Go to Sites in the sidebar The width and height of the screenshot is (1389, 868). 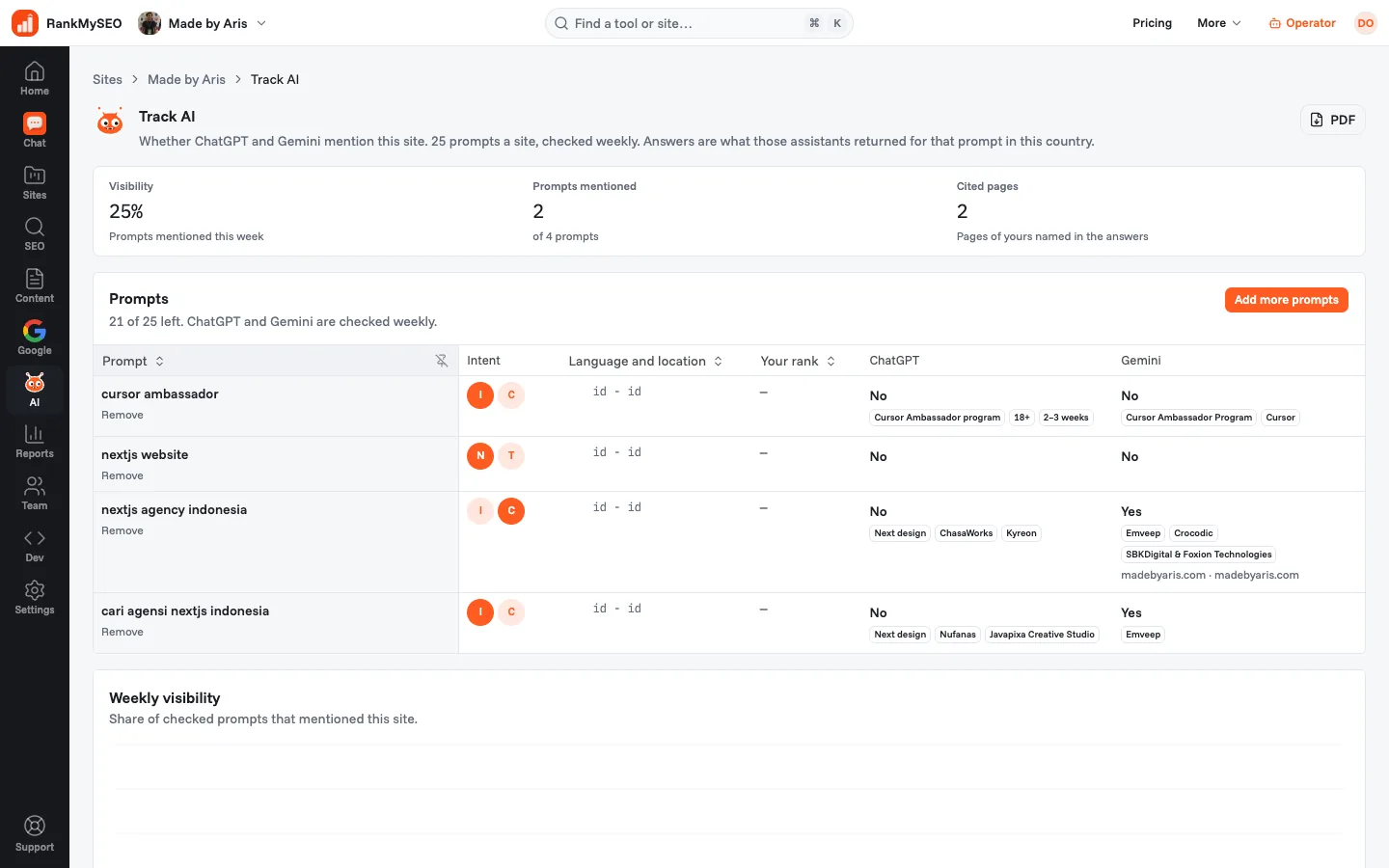[x=35, y=182]
